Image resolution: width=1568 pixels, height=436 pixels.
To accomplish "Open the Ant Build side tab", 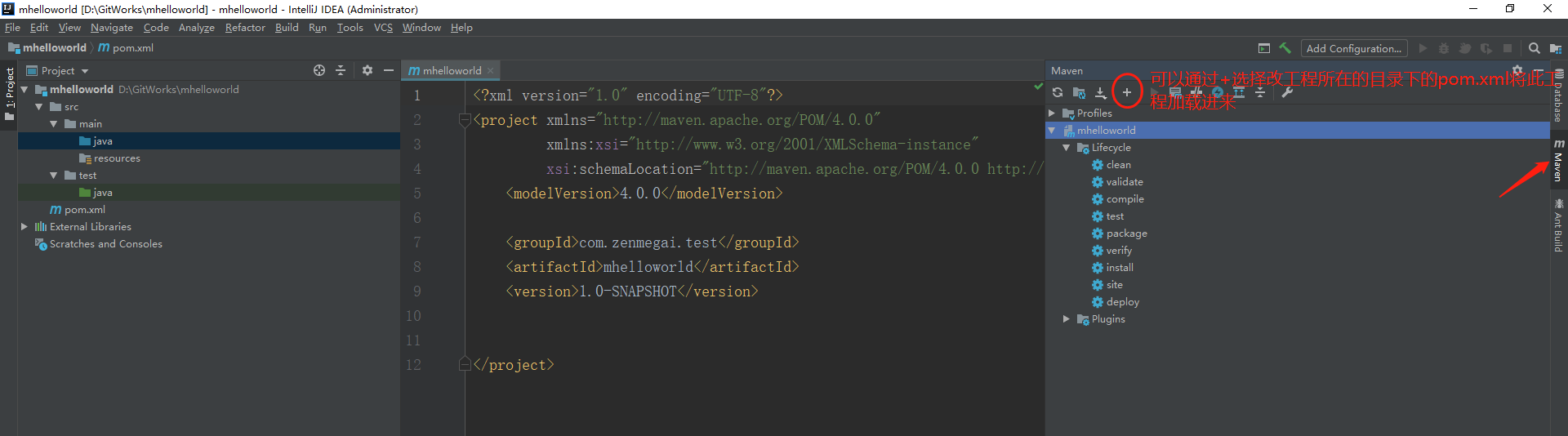I will tap(1559, 225).
